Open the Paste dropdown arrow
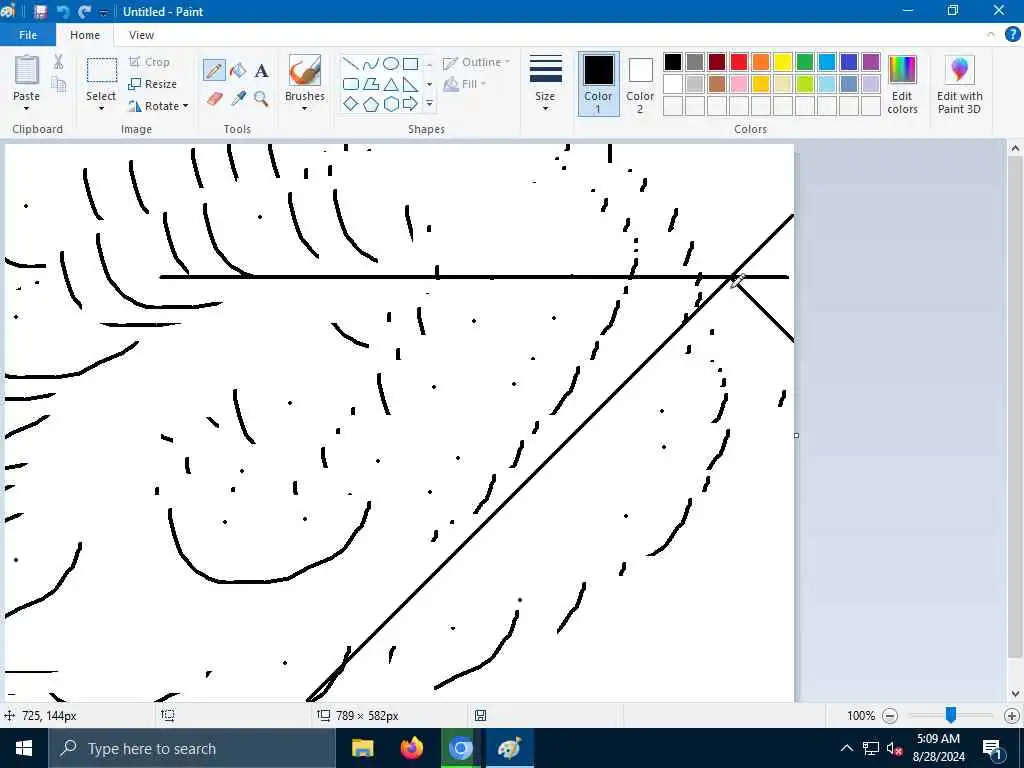 [x=27, y=109]
